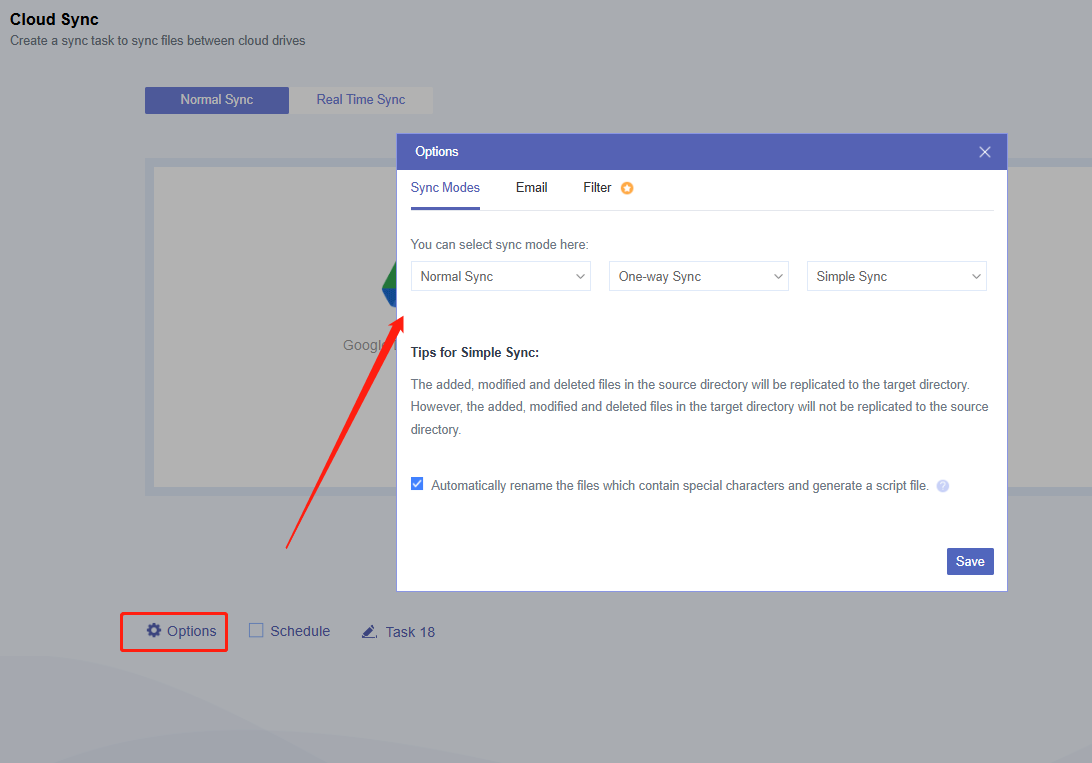
Task: Save the sync options
Action: tap(969, 561)
